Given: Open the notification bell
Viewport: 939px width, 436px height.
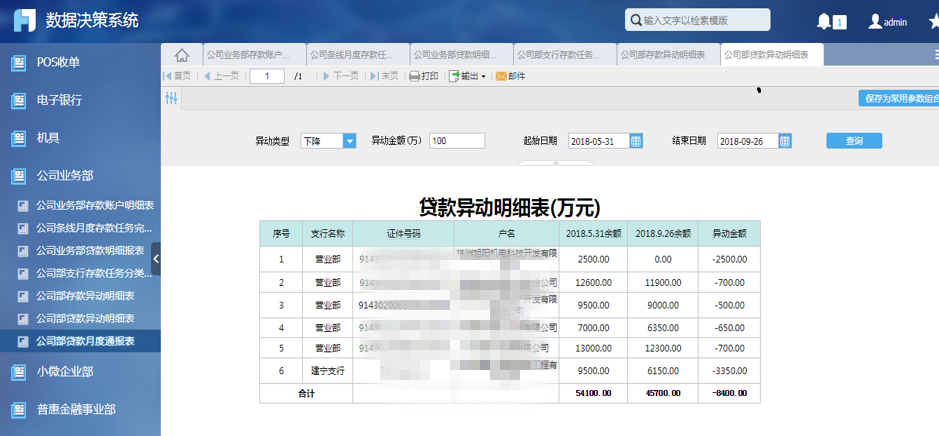Looking at the screenshot, I should [x=824, y=22].
